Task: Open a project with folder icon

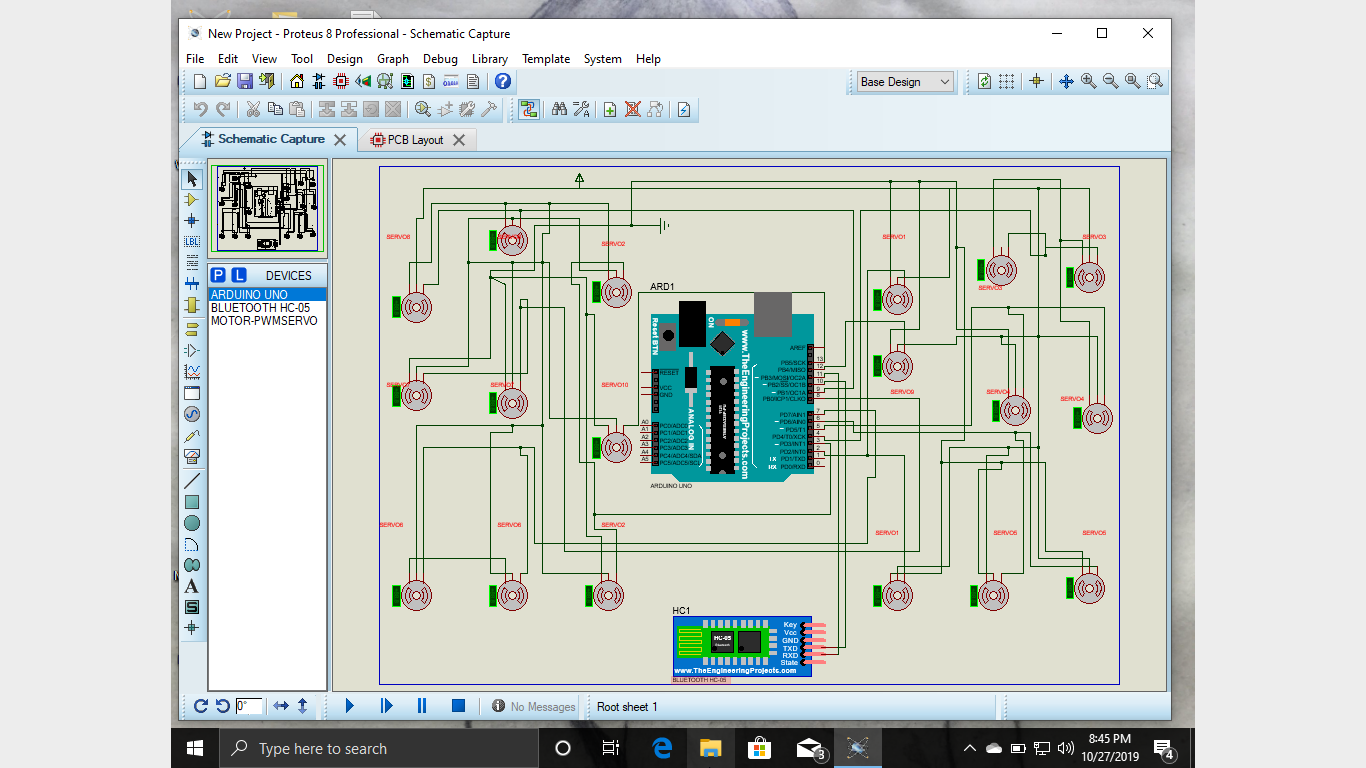Action: [222, 81]
